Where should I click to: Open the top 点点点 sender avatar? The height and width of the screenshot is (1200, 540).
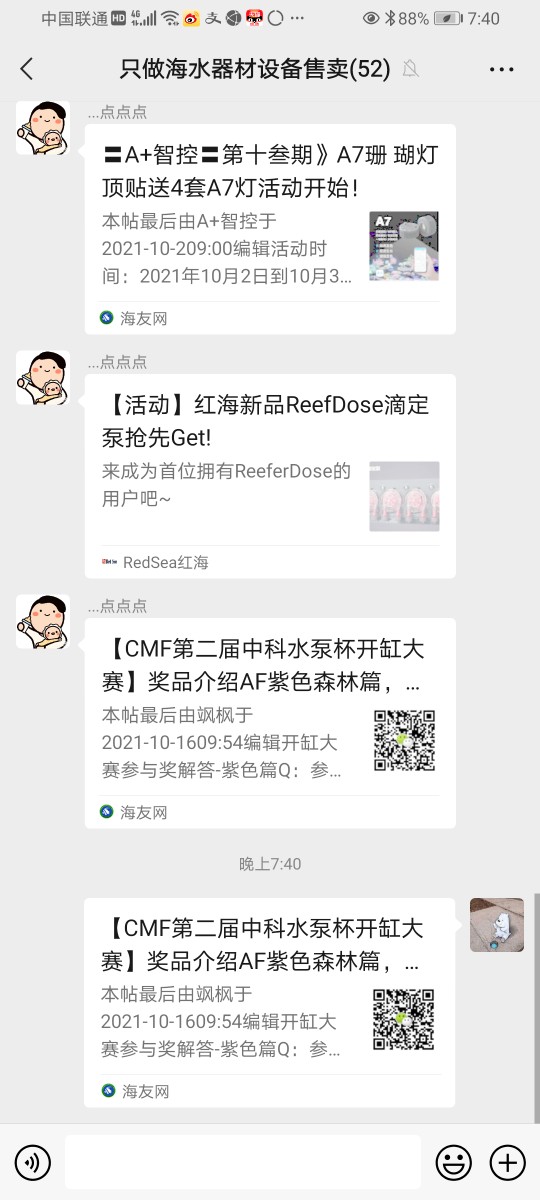click(42, 127)
